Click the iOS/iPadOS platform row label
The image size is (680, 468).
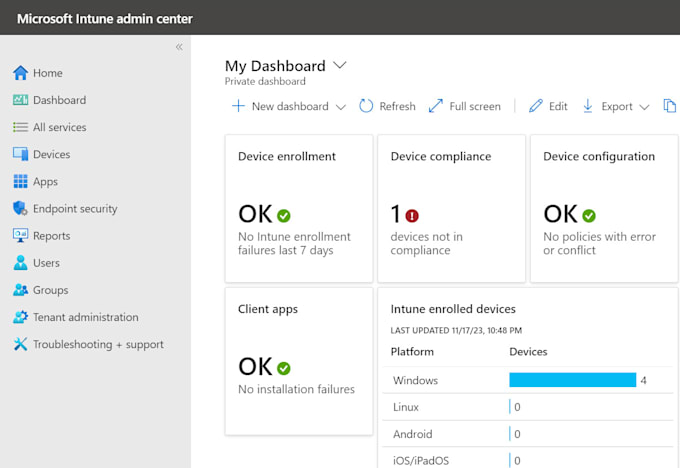coord(421,461)
